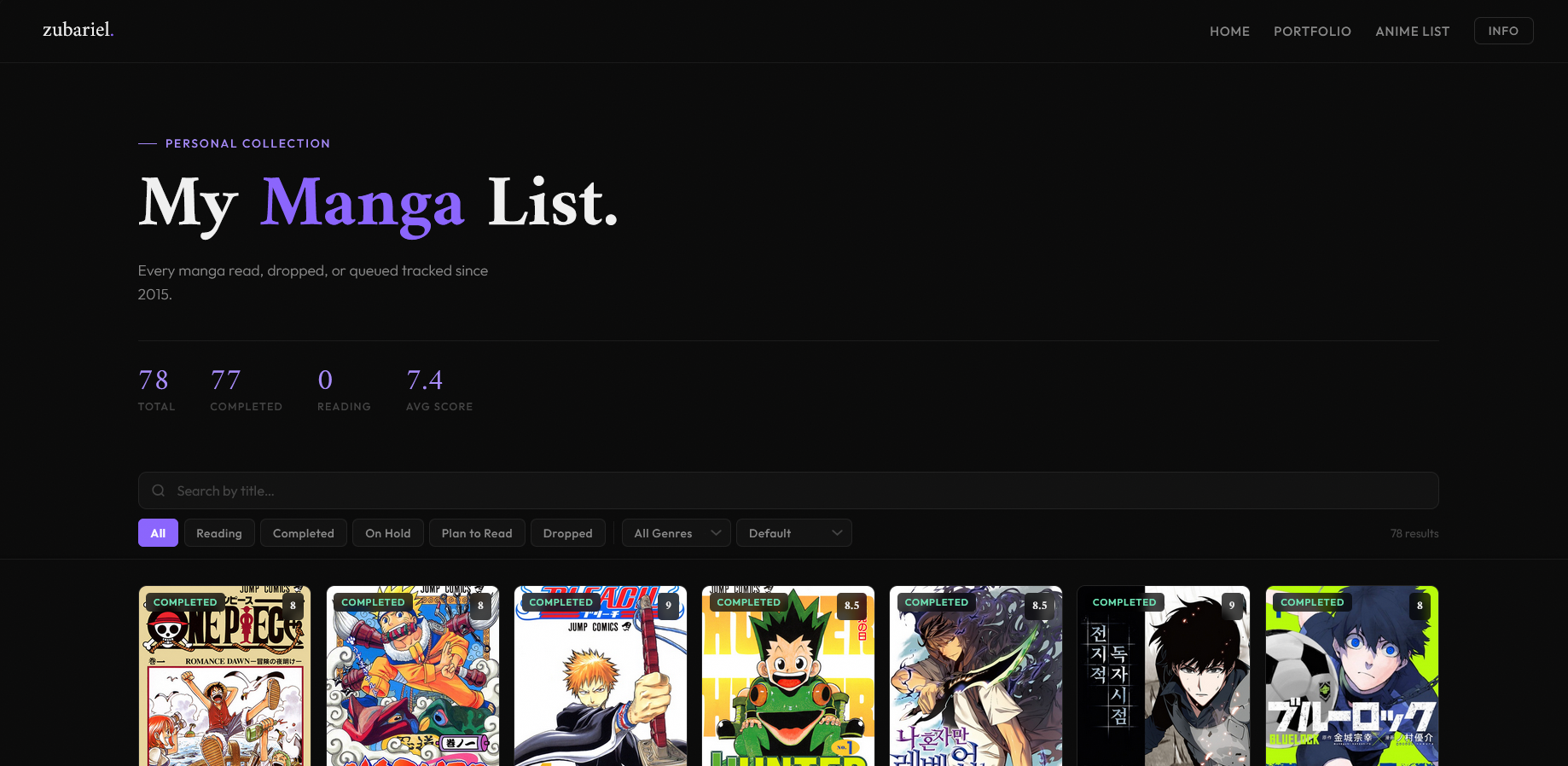Click the zubariel logo
This screenshot has height=766, width=1568.
point(78,30)
